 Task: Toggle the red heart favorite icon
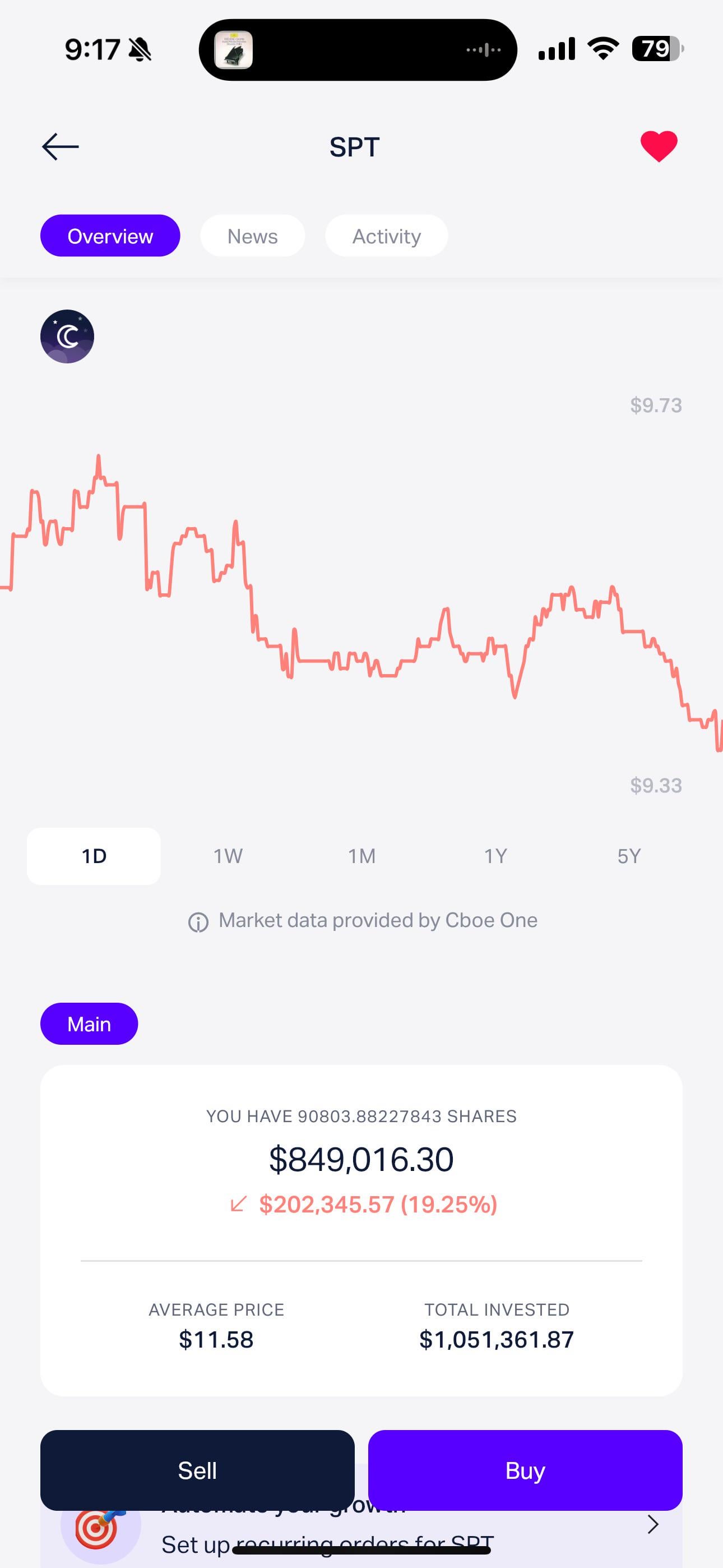tap(659, 146)
